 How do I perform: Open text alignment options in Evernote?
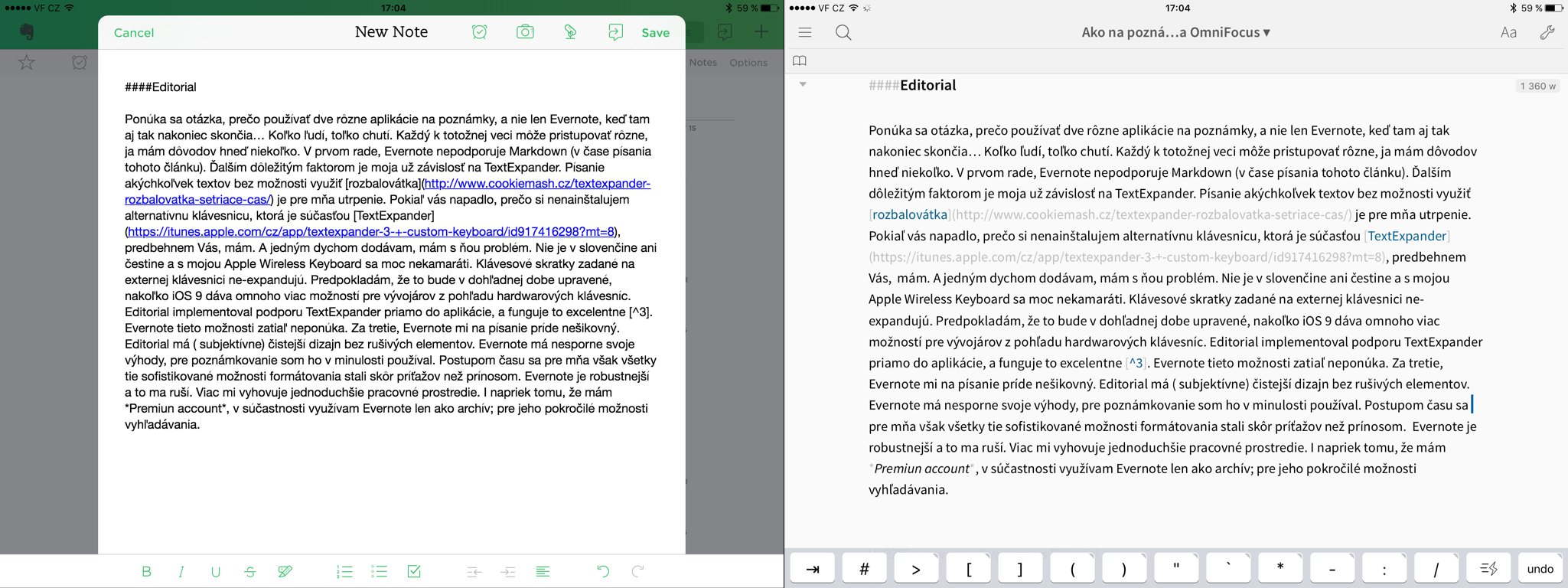click(543, 571)
